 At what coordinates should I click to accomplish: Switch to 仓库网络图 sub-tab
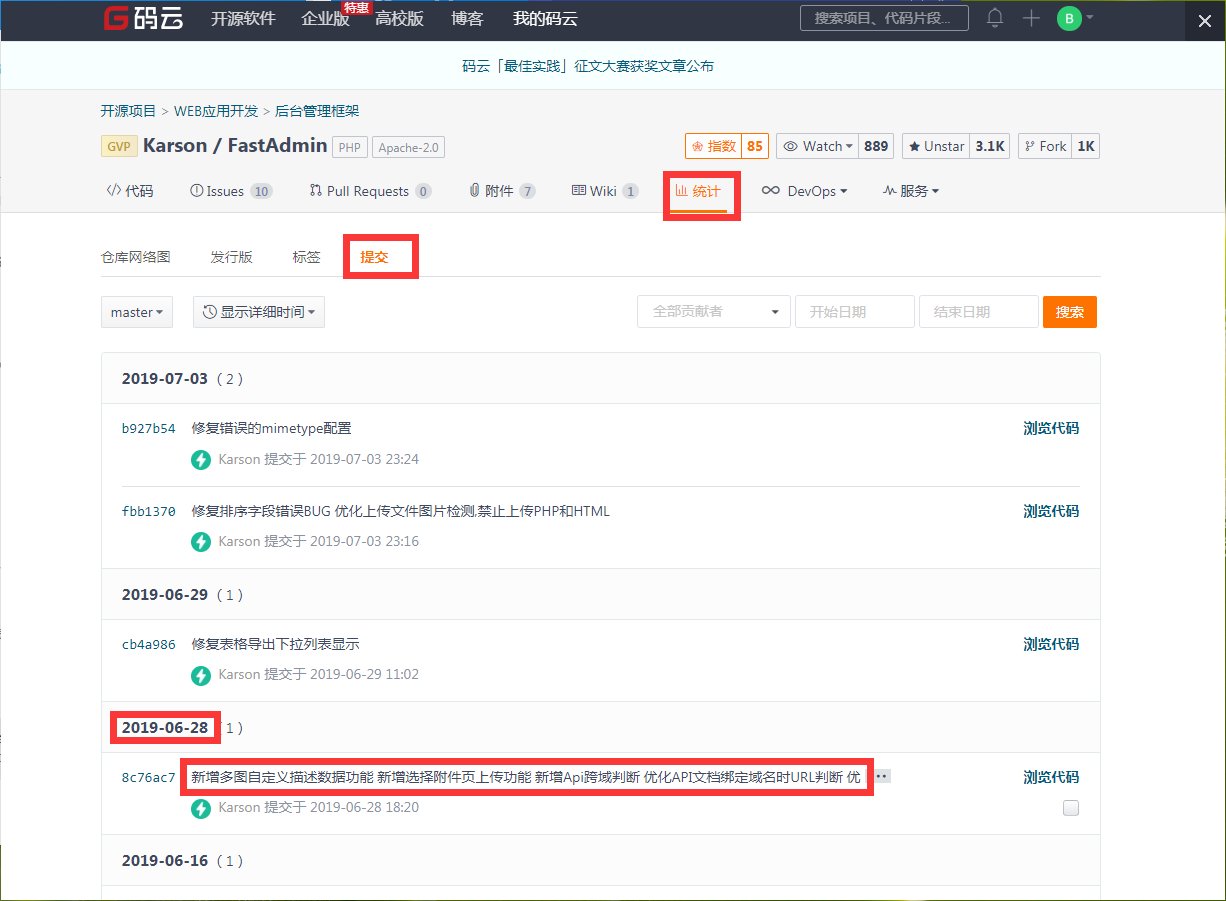coord(136,257)
